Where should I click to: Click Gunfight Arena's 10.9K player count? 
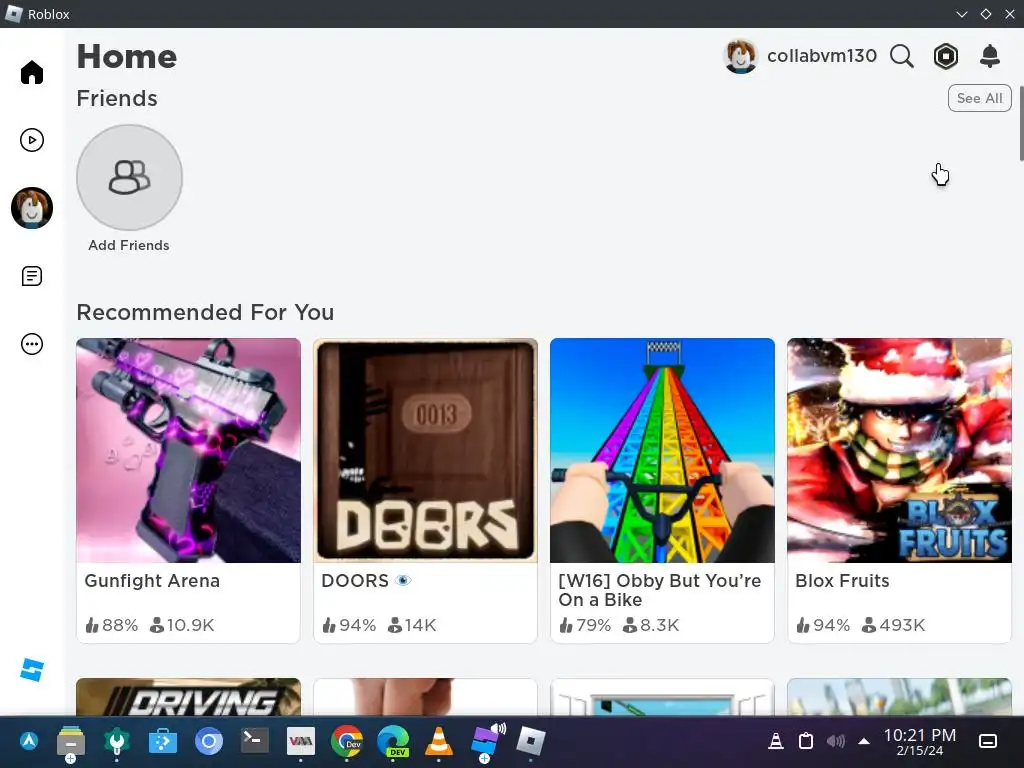[x=182, y=626]
